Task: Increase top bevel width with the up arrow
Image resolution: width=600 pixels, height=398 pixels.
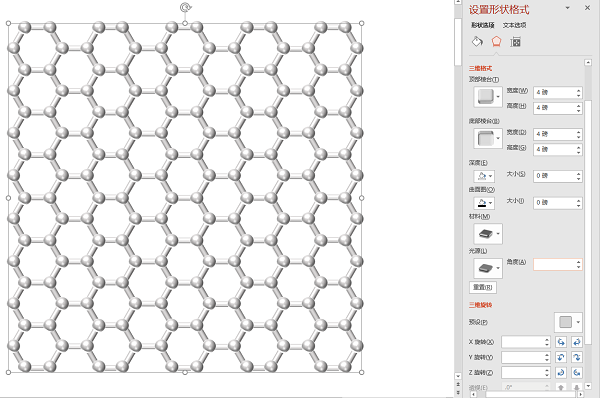Action: [578, 90]
